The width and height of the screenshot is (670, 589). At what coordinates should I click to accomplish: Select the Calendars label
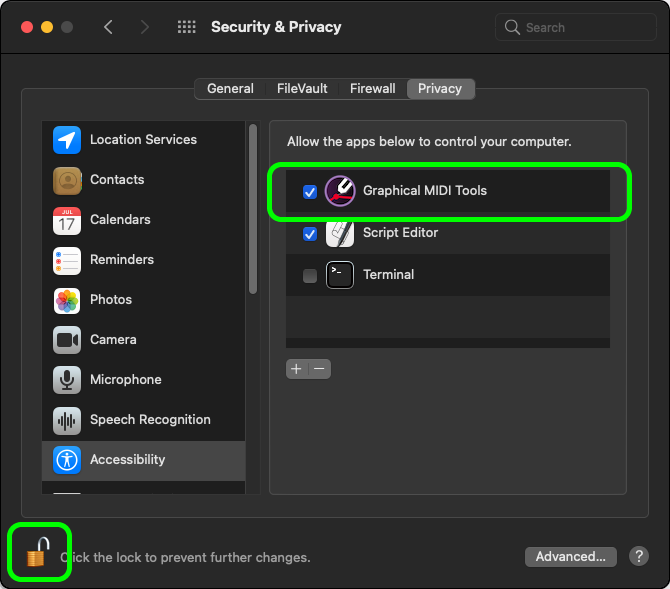coord(120,220)
